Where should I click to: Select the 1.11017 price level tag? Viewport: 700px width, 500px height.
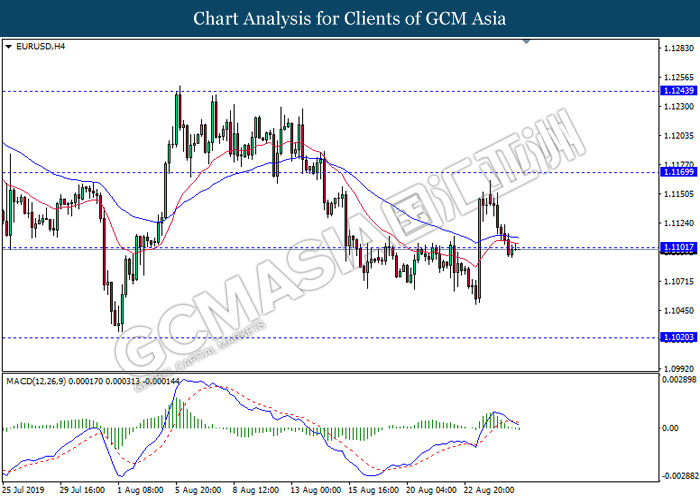click(675, 248)
